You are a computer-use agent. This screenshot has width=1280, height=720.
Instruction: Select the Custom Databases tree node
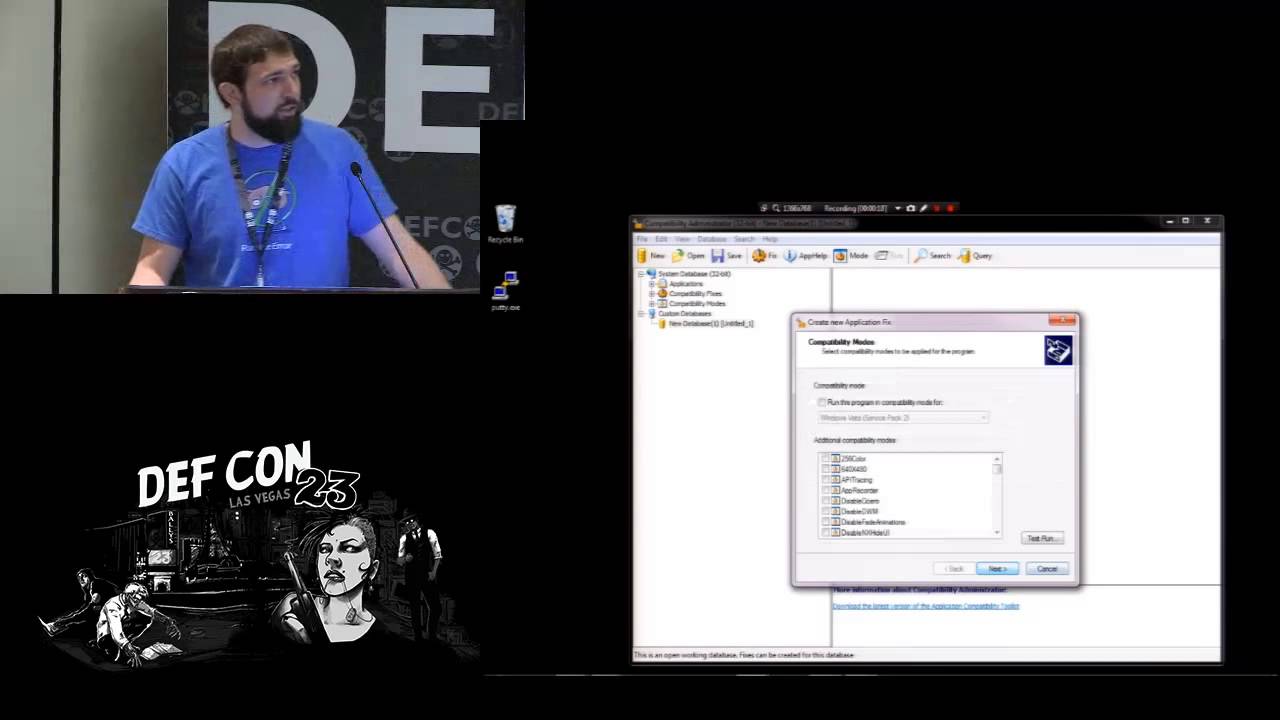pyautogui.click(x=685, y=314)
